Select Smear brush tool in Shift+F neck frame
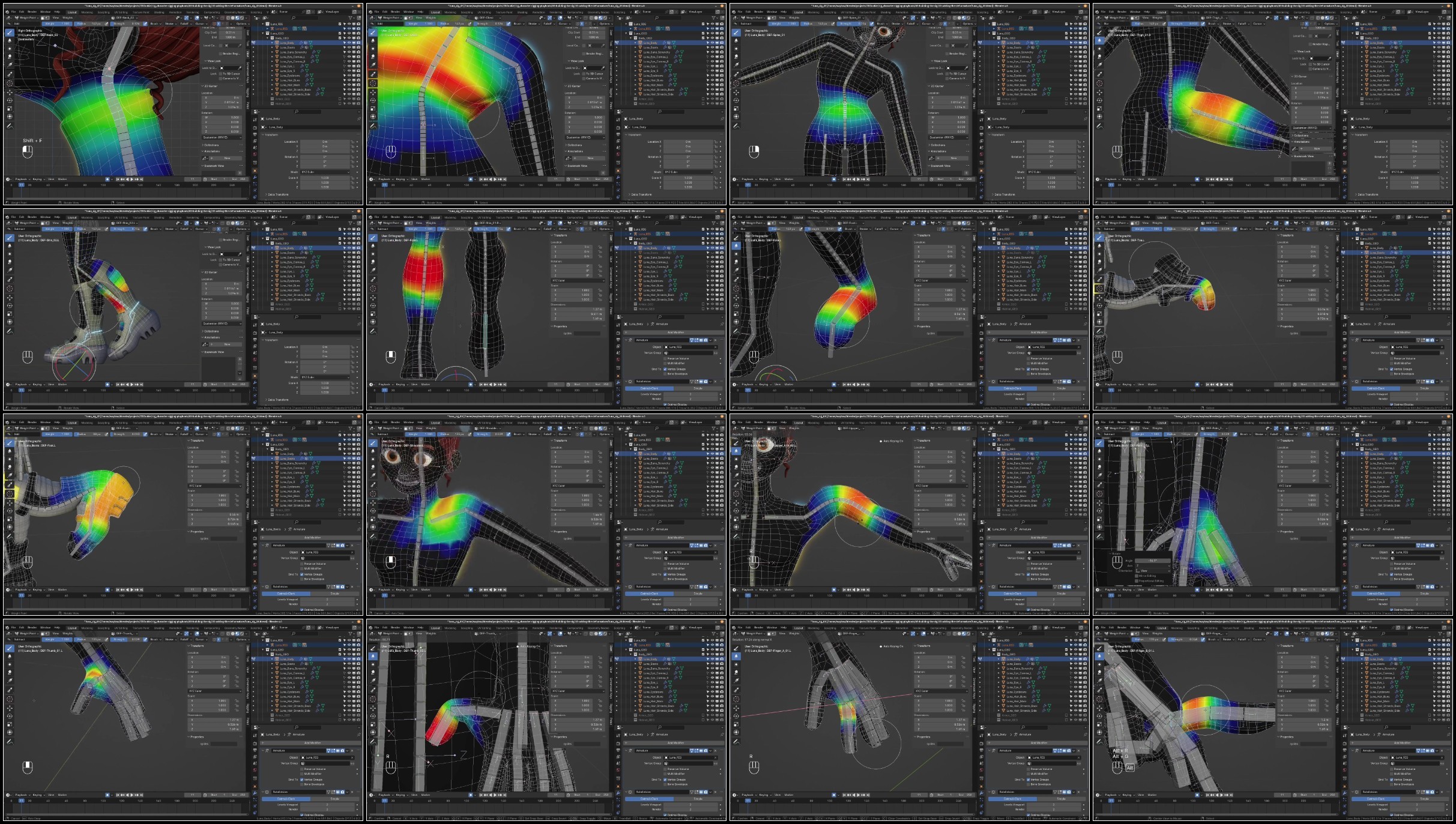Screen dimensions: 1456x824 (x=10, y=56)
